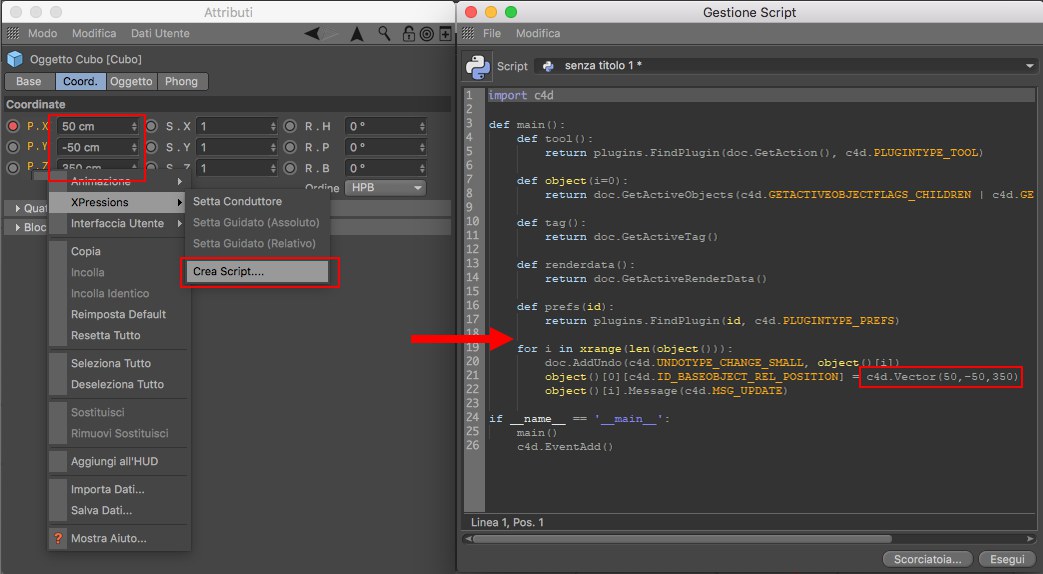Open the Modifica menu in Gestione Script
Screen dimensions: 1043x574
pyautogui.click(x=537, y=33)
